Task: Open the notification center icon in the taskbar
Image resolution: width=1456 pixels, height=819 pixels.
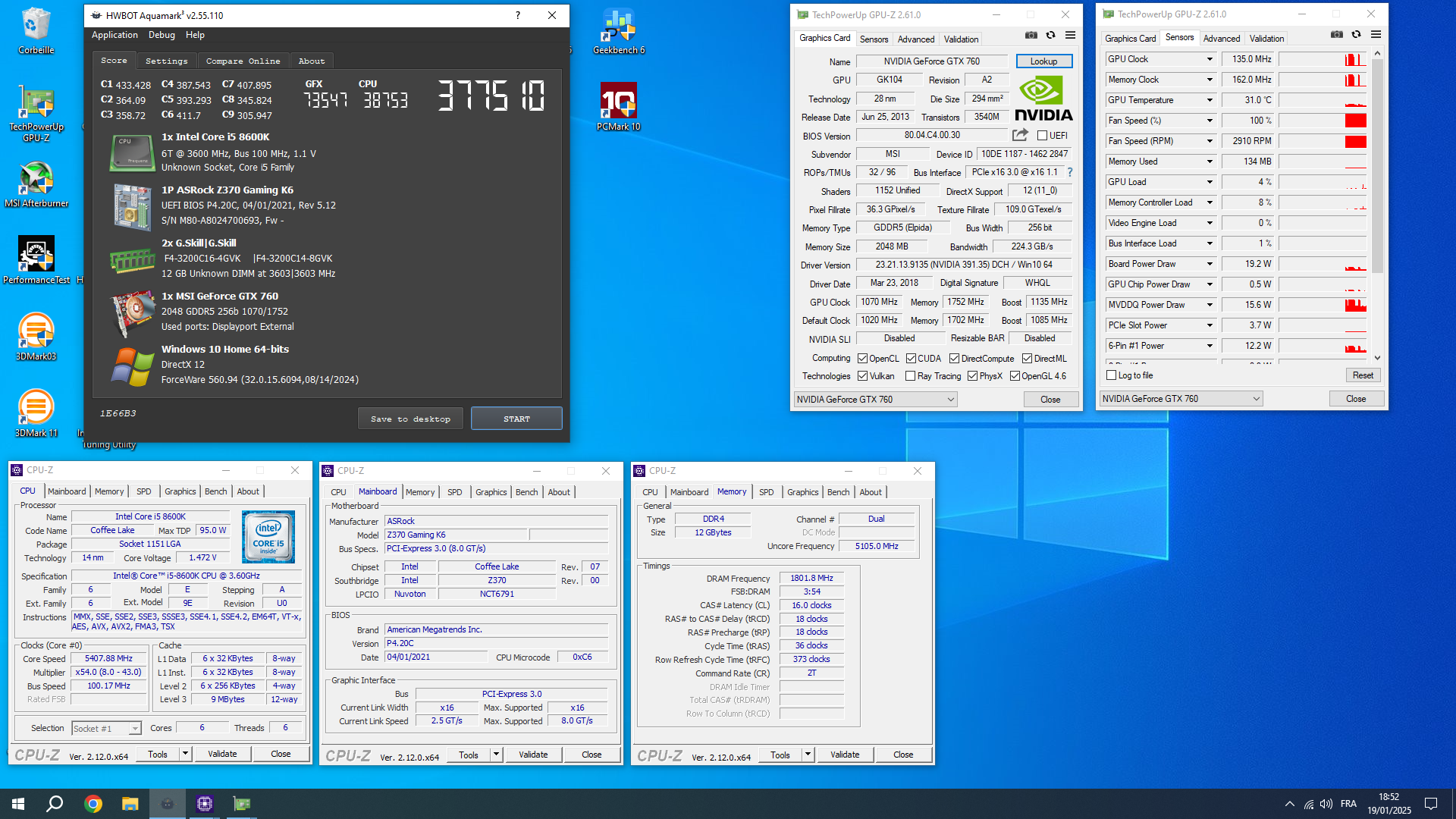Action: coord(1431,804)
